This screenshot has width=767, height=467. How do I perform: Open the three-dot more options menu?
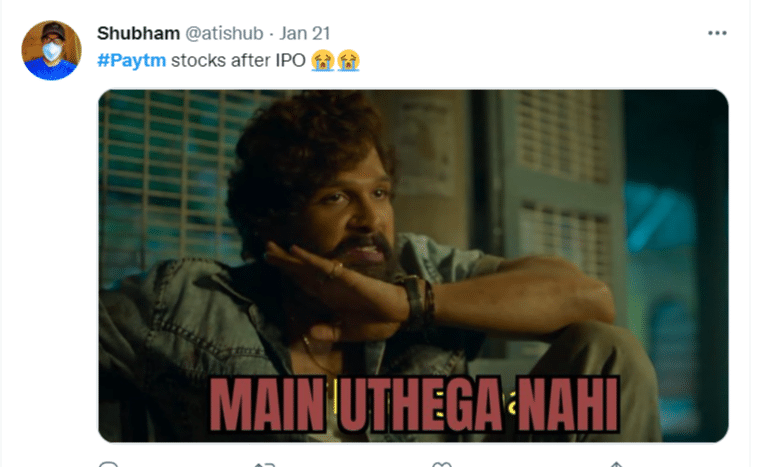(717, 33)
